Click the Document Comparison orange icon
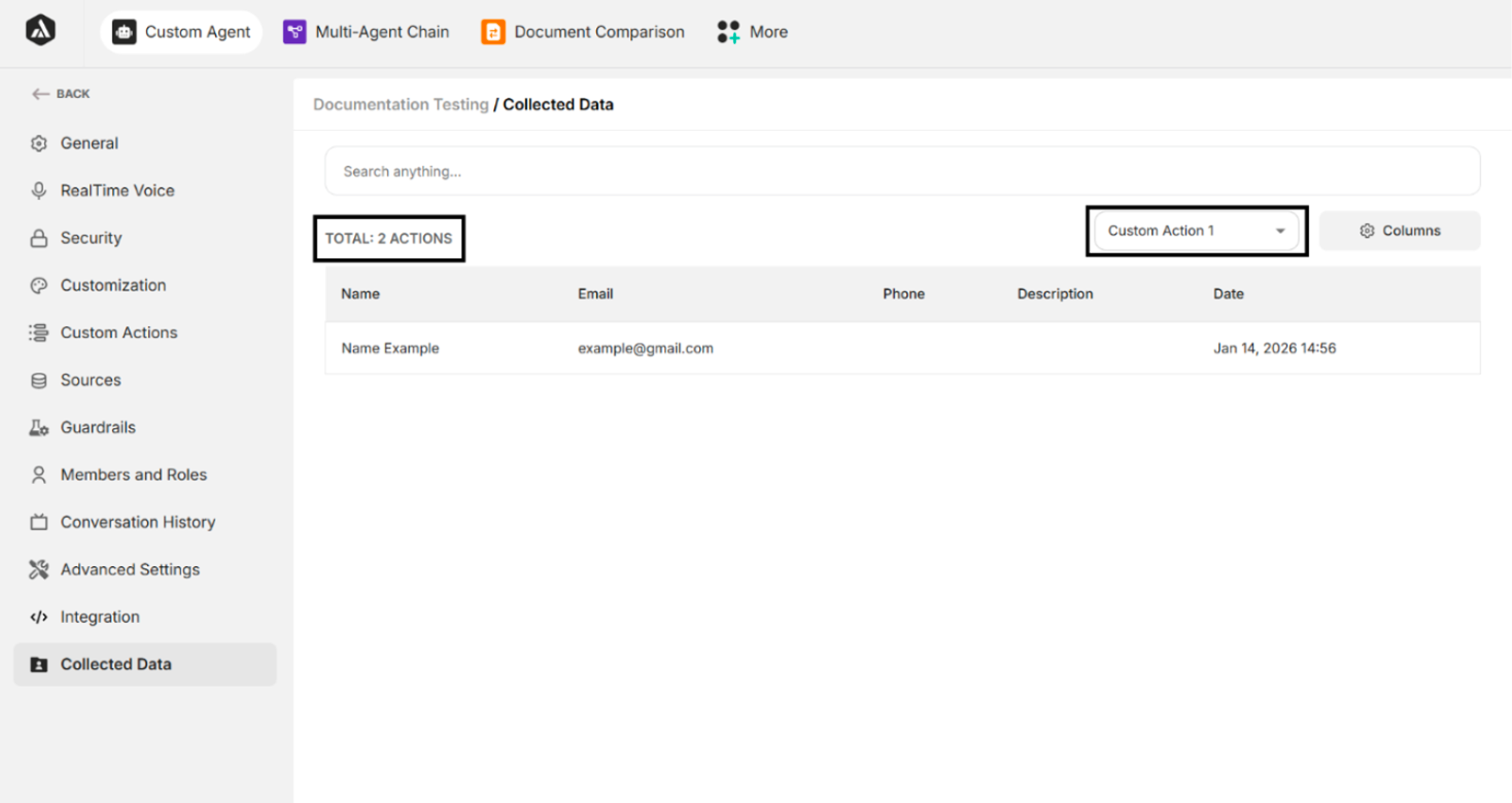 tap(493, 32)
